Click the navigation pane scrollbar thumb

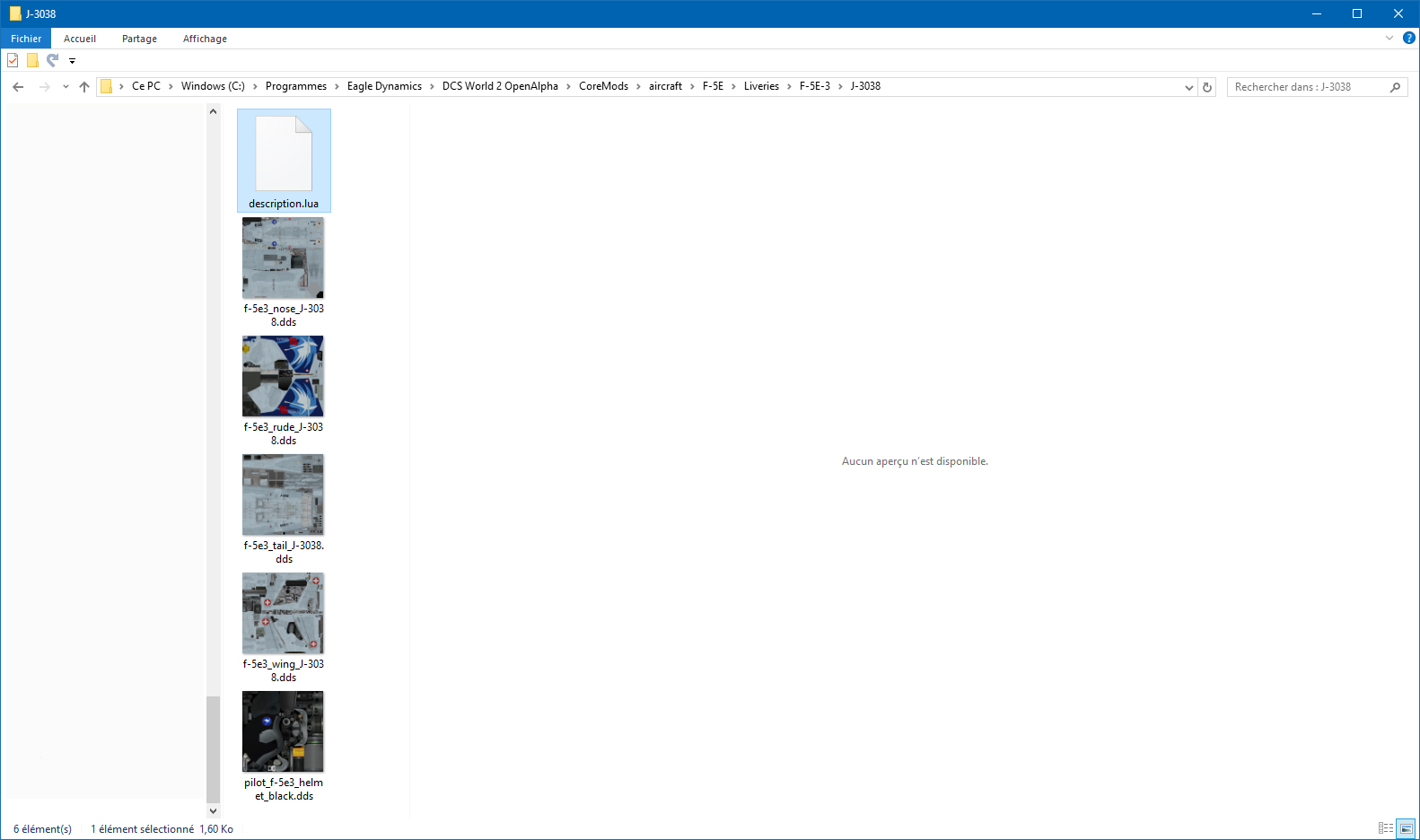click(213, 749)
